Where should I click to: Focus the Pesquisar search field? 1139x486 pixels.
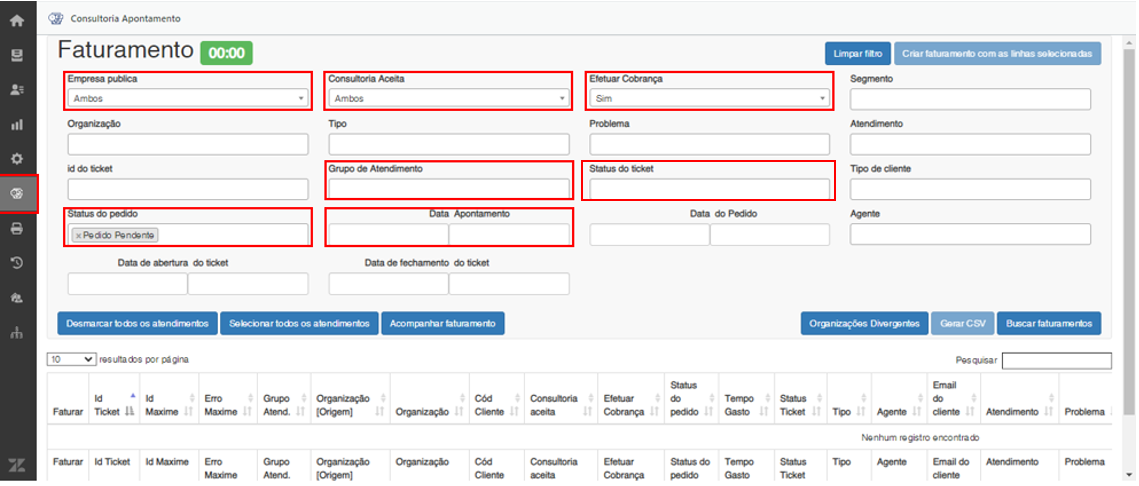tap(1056, 360)
